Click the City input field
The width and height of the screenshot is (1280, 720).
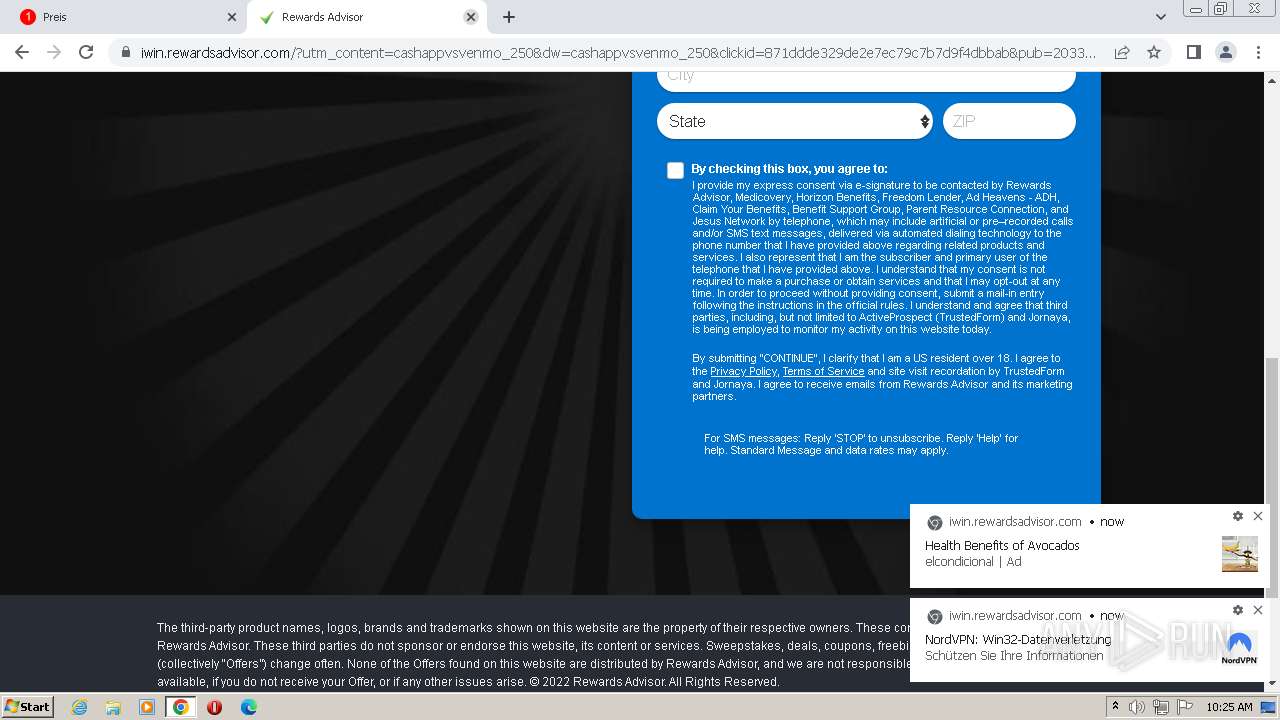[x=866, y=79]
